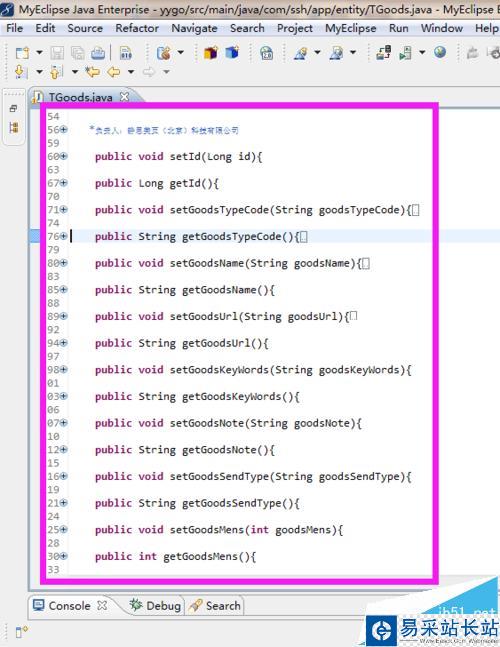Open the Previous Annotation dropdown arrow
This screenshot has width=500, height=647.
(x=75, y=72)
